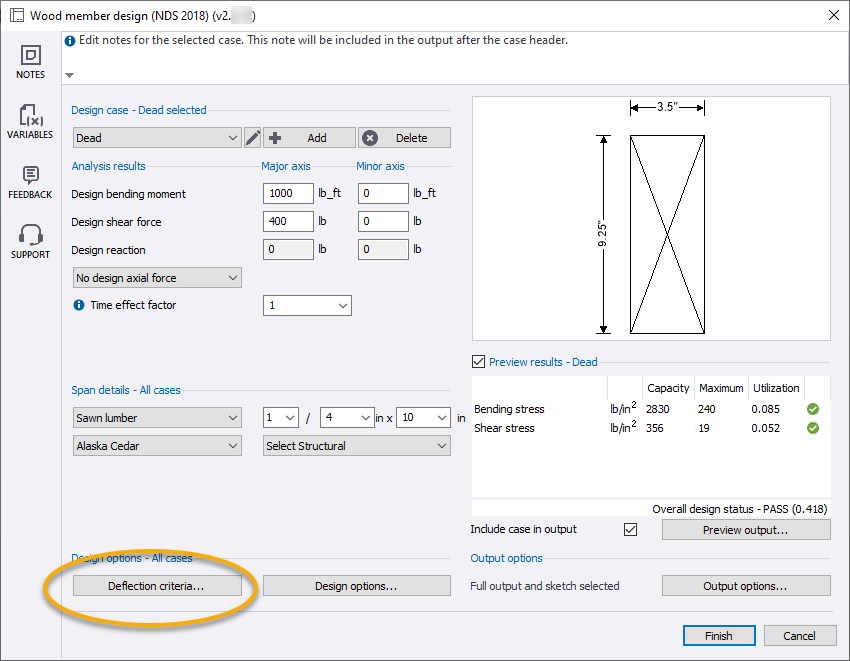850x661 pixels.
Task: Open the Sawn lumber material dropdown
Action: click(156, 417)
